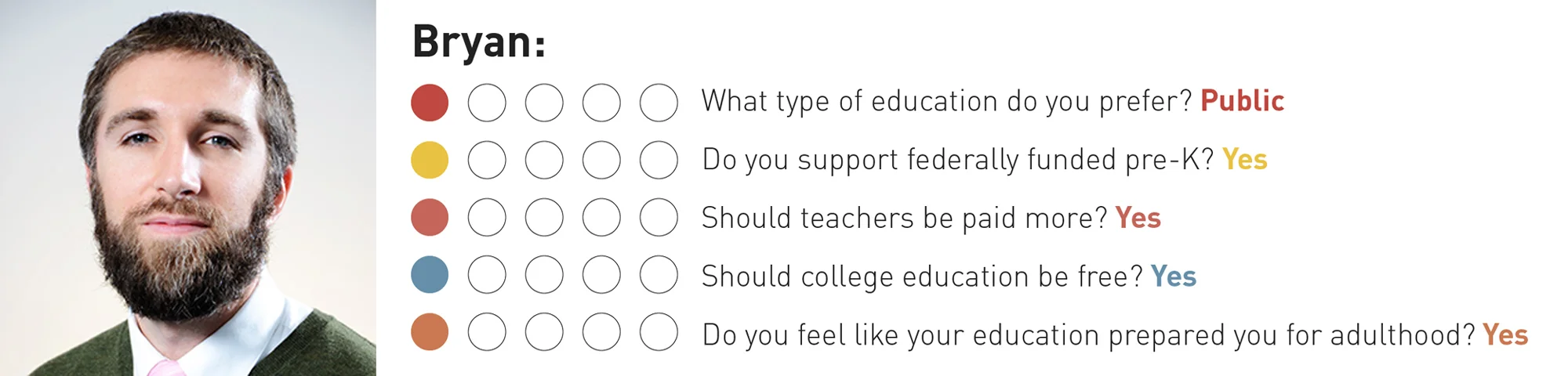Click the filled blue circle in college row
The width and height of the screenshot is (1568, 376).
(x=430, y=275)
